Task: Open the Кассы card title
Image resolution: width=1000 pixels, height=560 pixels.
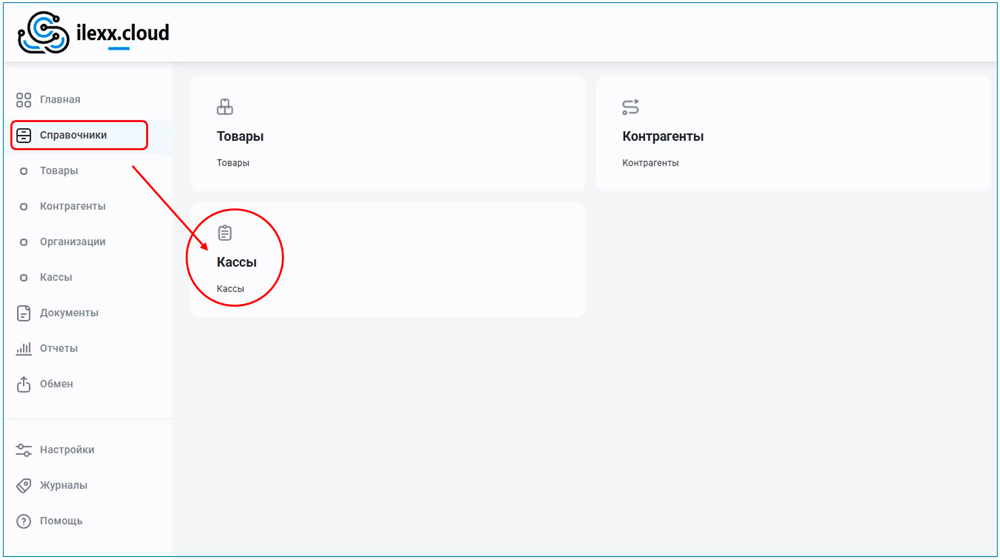Action: pyautogui.click(x=237, y=262)
